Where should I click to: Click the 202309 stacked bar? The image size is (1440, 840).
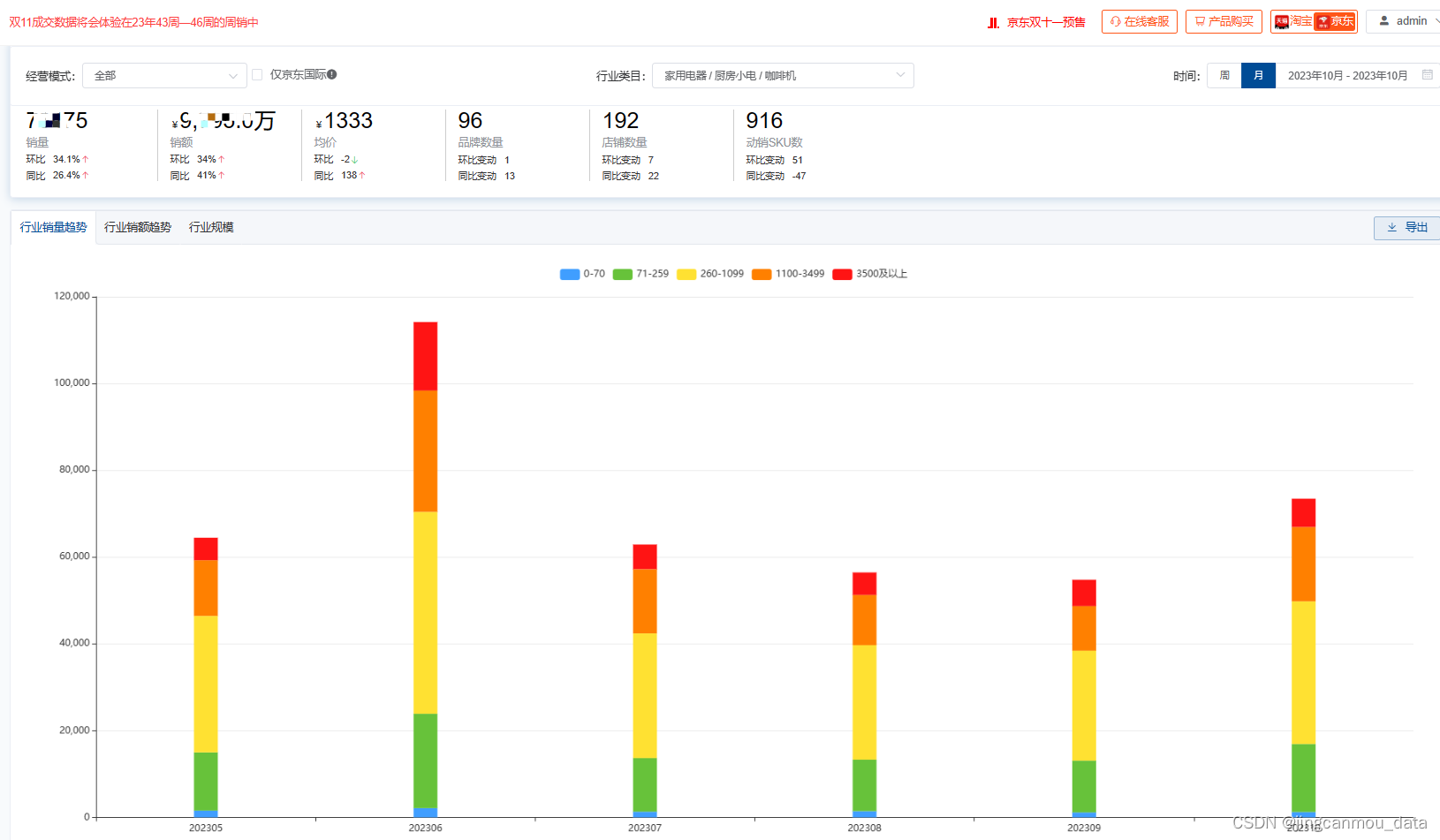(x=1084, y=699)
